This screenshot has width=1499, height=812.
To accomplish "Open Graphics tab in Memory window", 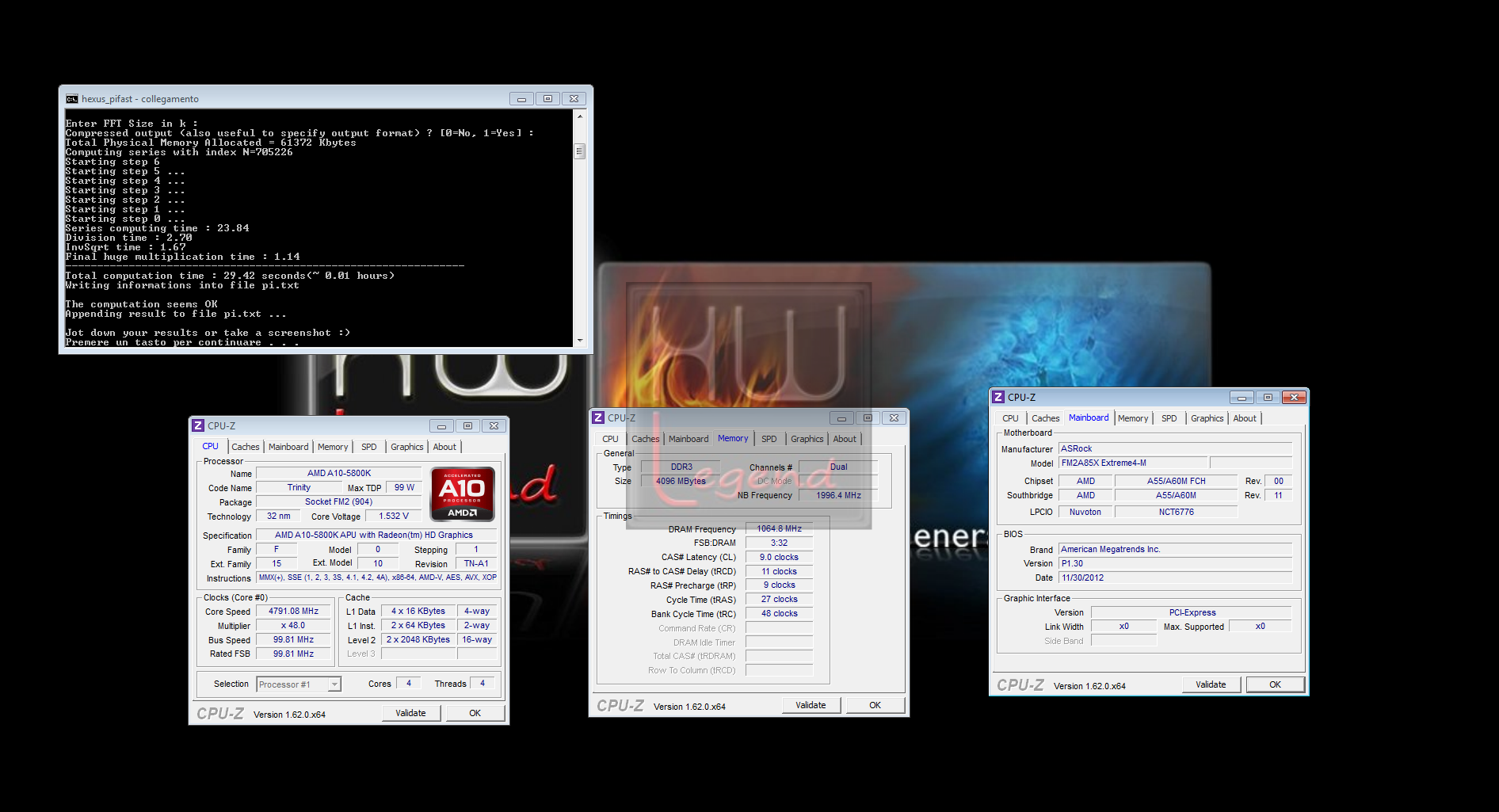I will (x=807, y=439).
